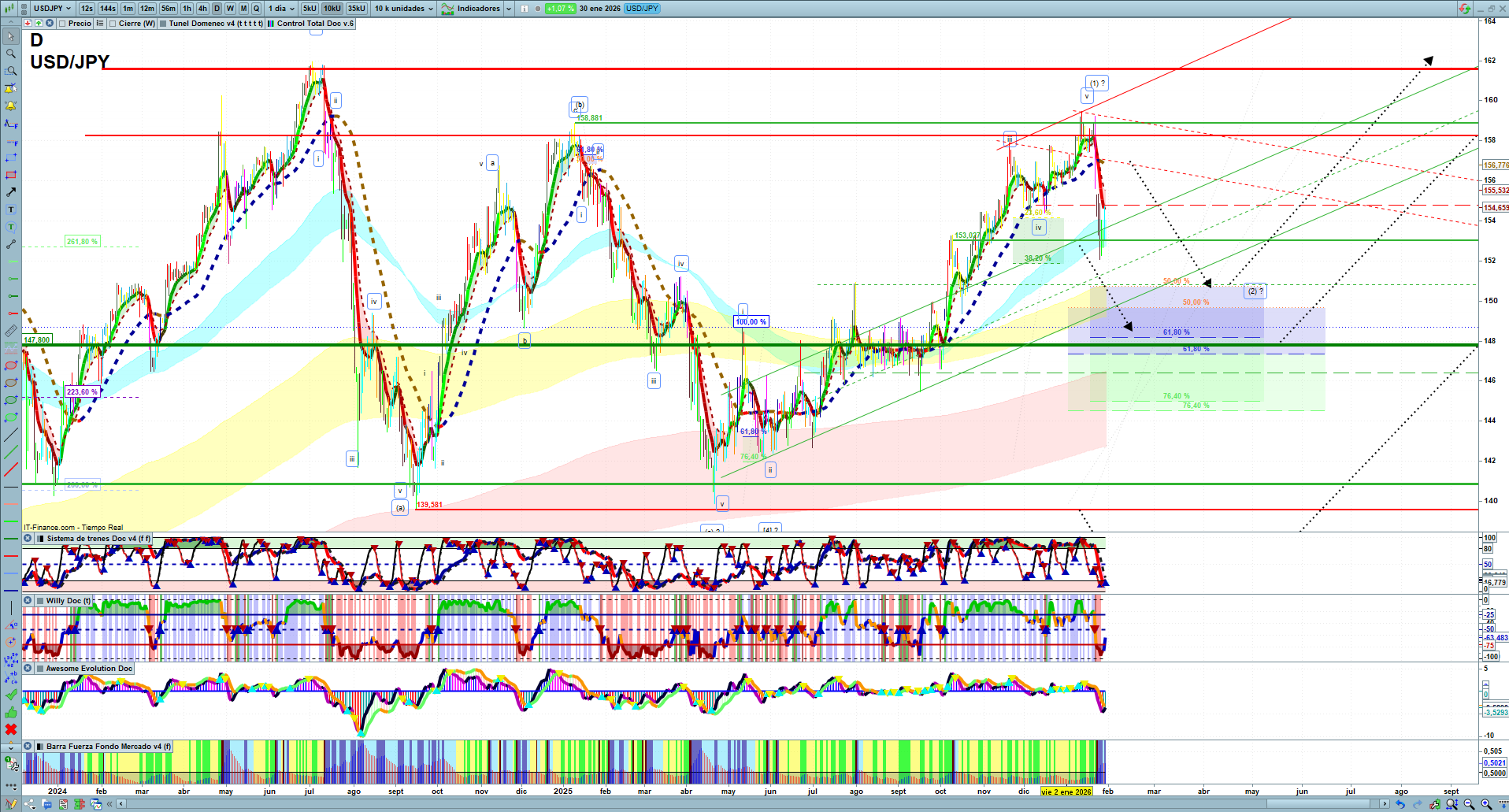
Task: Switch to the 4h timeframe
Action: coord(202,9)
